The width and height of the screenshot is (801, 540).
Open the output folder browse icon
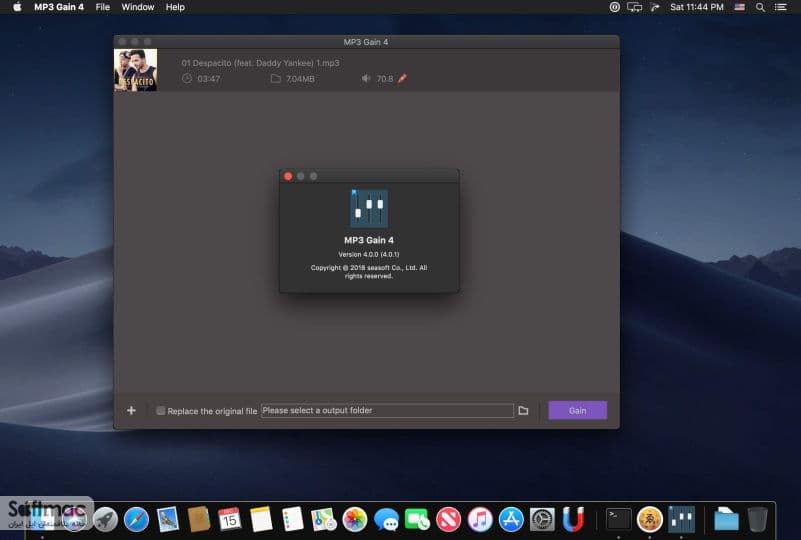[x=523, y=410]
